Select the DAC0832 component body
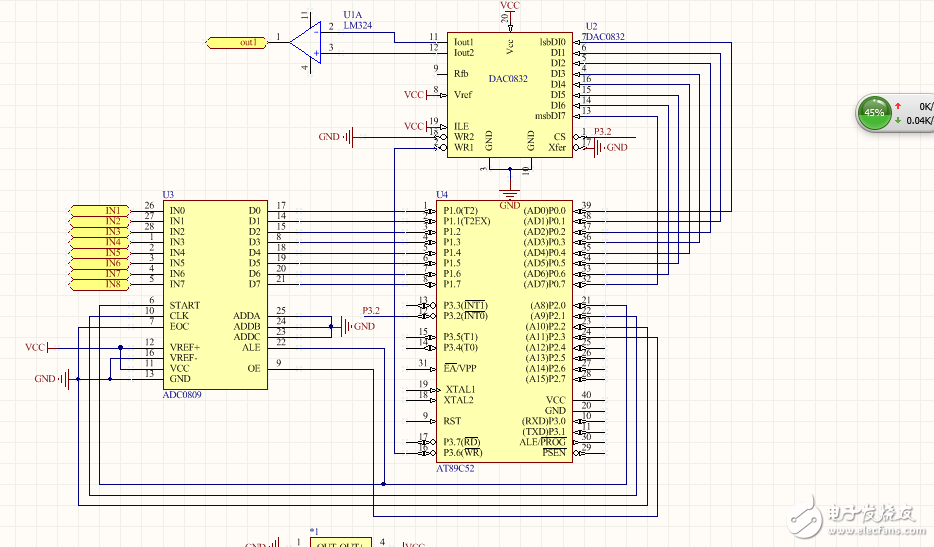Image resolution: width=934 pixels, height=547 pixels. pos(510,95)
